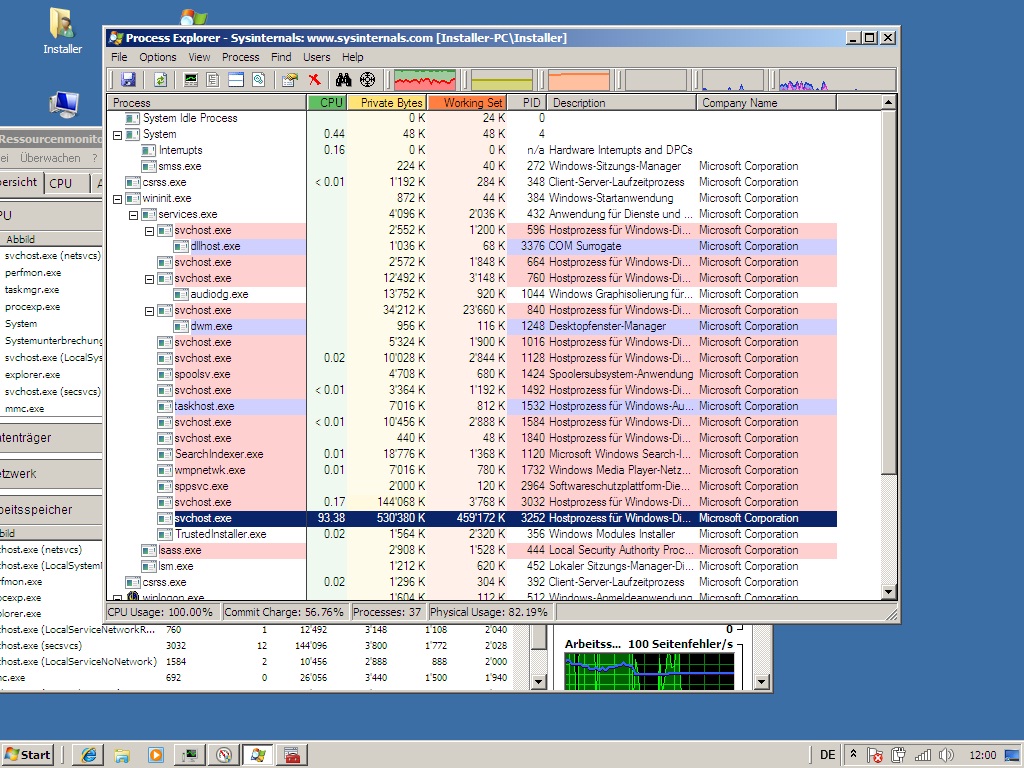Select the TrustedInstaller.exe process row
This screenshot has height=768, width=1024.
point(472,534)
